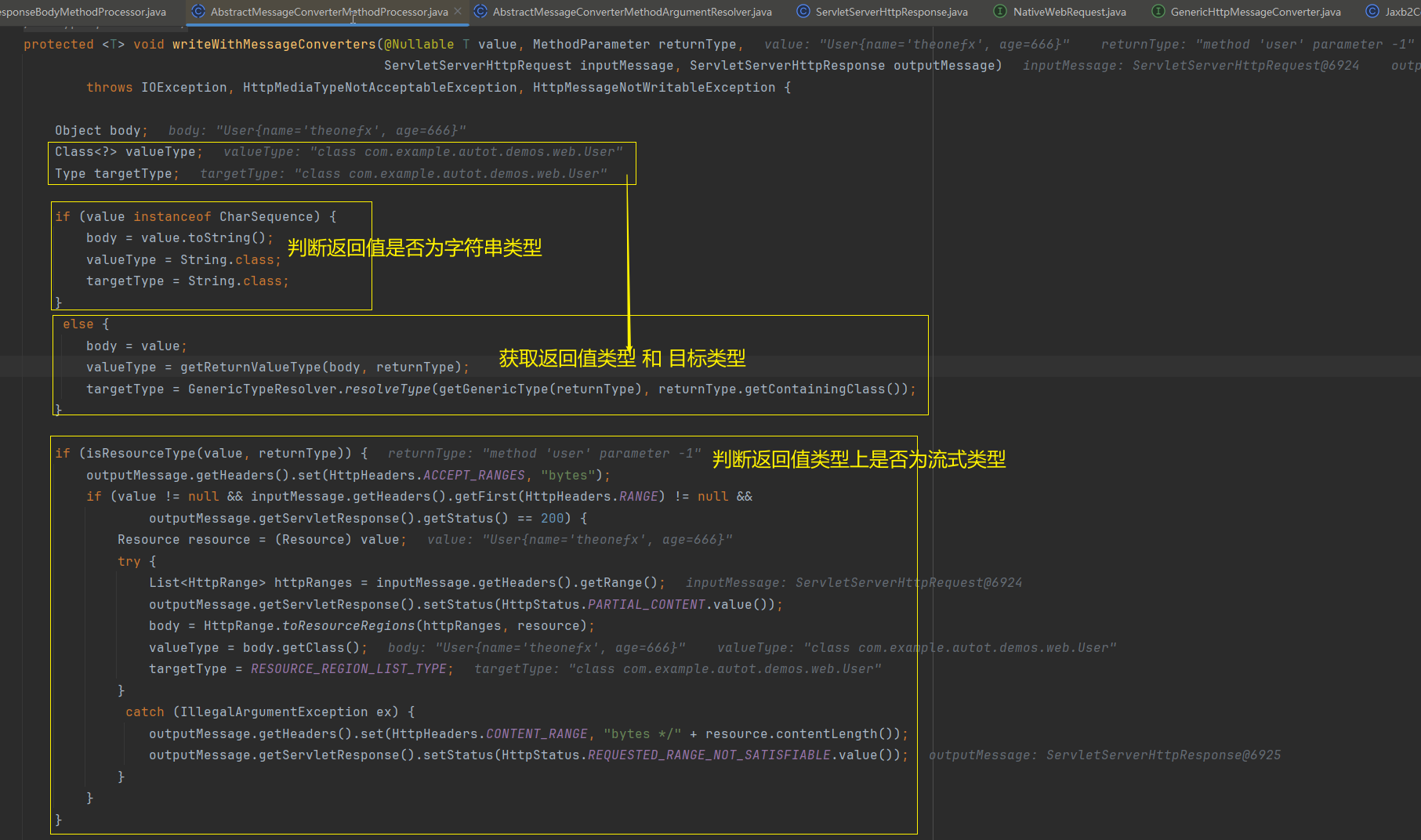Click the ACCEPT_RANGES constant
Image resolution: width=1421 pixels, height=840 pixels.
tap(474, 476)
